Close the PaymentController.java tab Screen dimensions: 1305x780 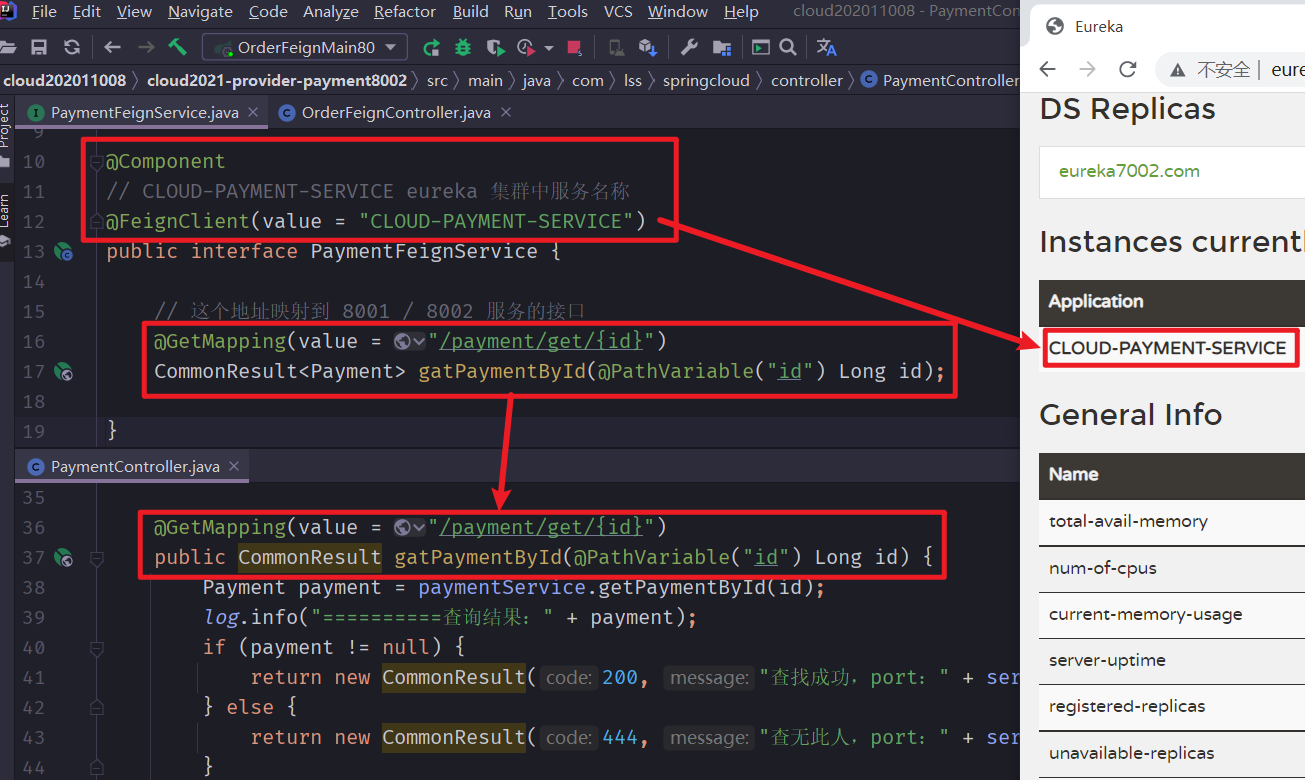click(x=234, y=467)
